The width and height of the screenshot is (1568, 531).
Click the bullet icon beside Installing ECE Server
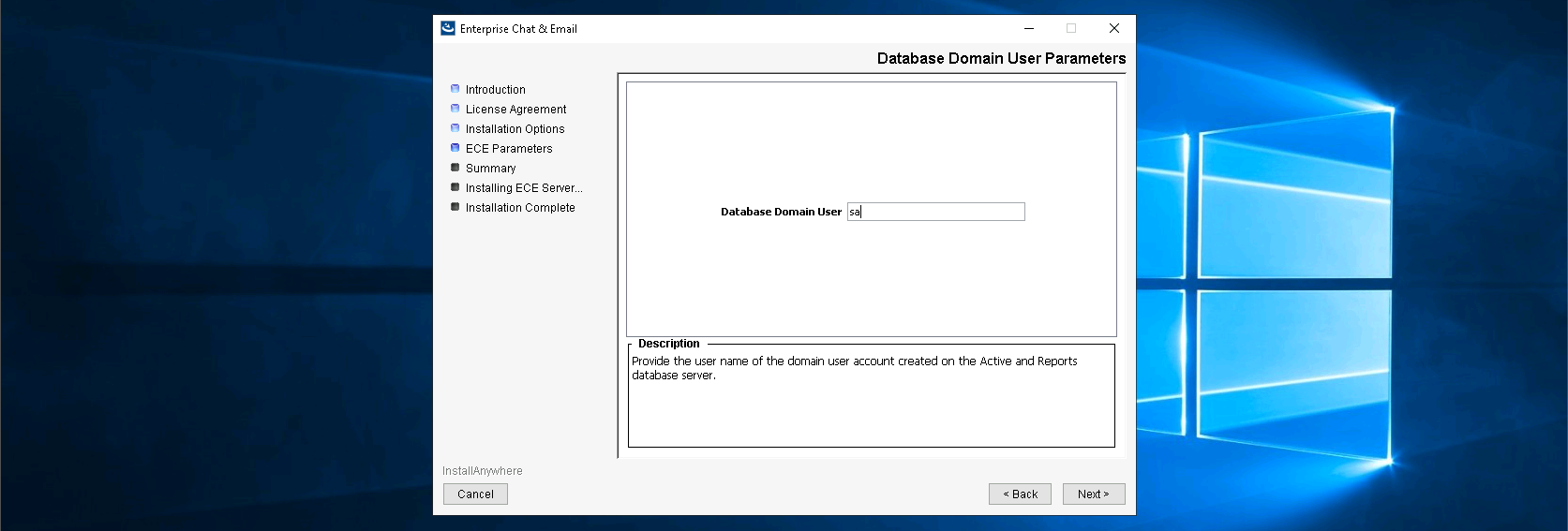click(455, 187)
